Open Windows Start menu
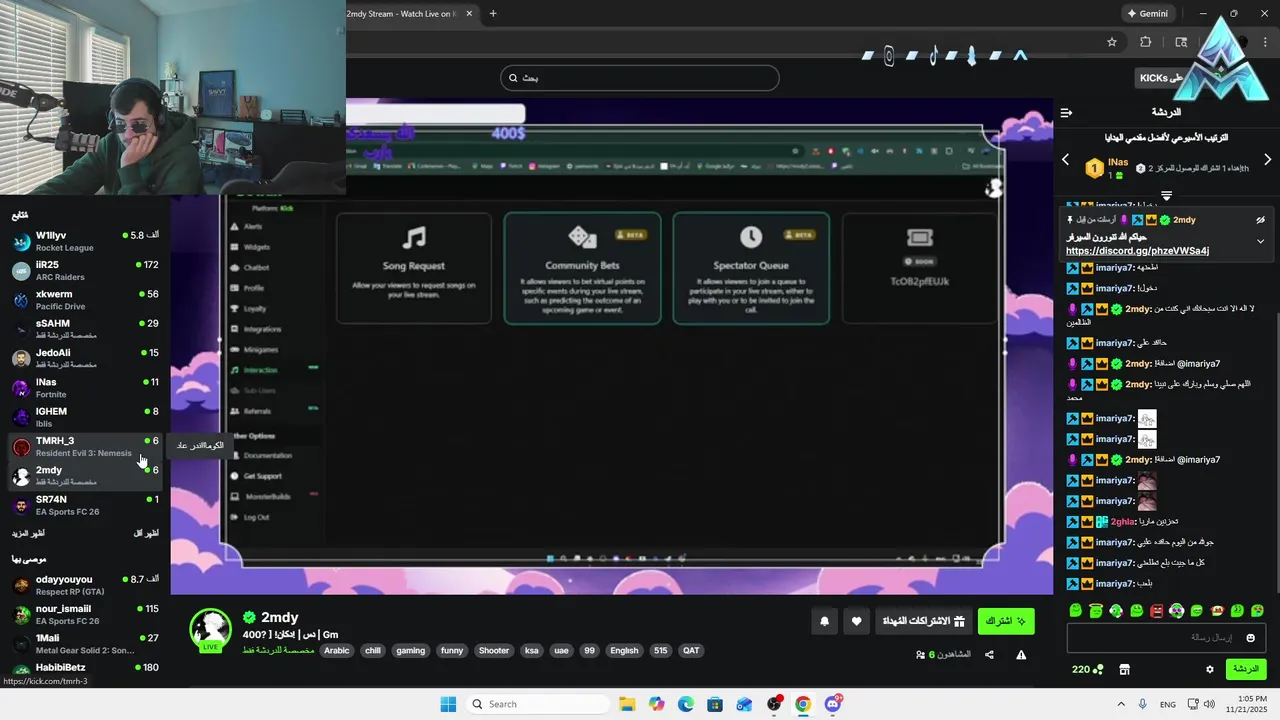The image size is (1280, 720). 448,704
